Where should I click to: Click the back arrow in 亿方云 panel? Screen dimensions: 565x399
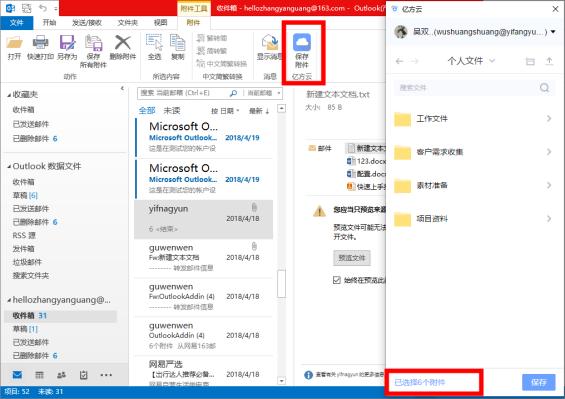(x=399, y=61)
